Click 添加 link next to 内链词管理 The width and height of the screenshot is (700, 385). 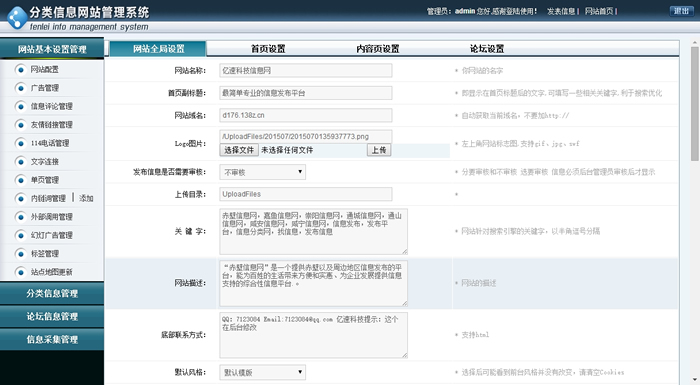[x=86, y=198]
